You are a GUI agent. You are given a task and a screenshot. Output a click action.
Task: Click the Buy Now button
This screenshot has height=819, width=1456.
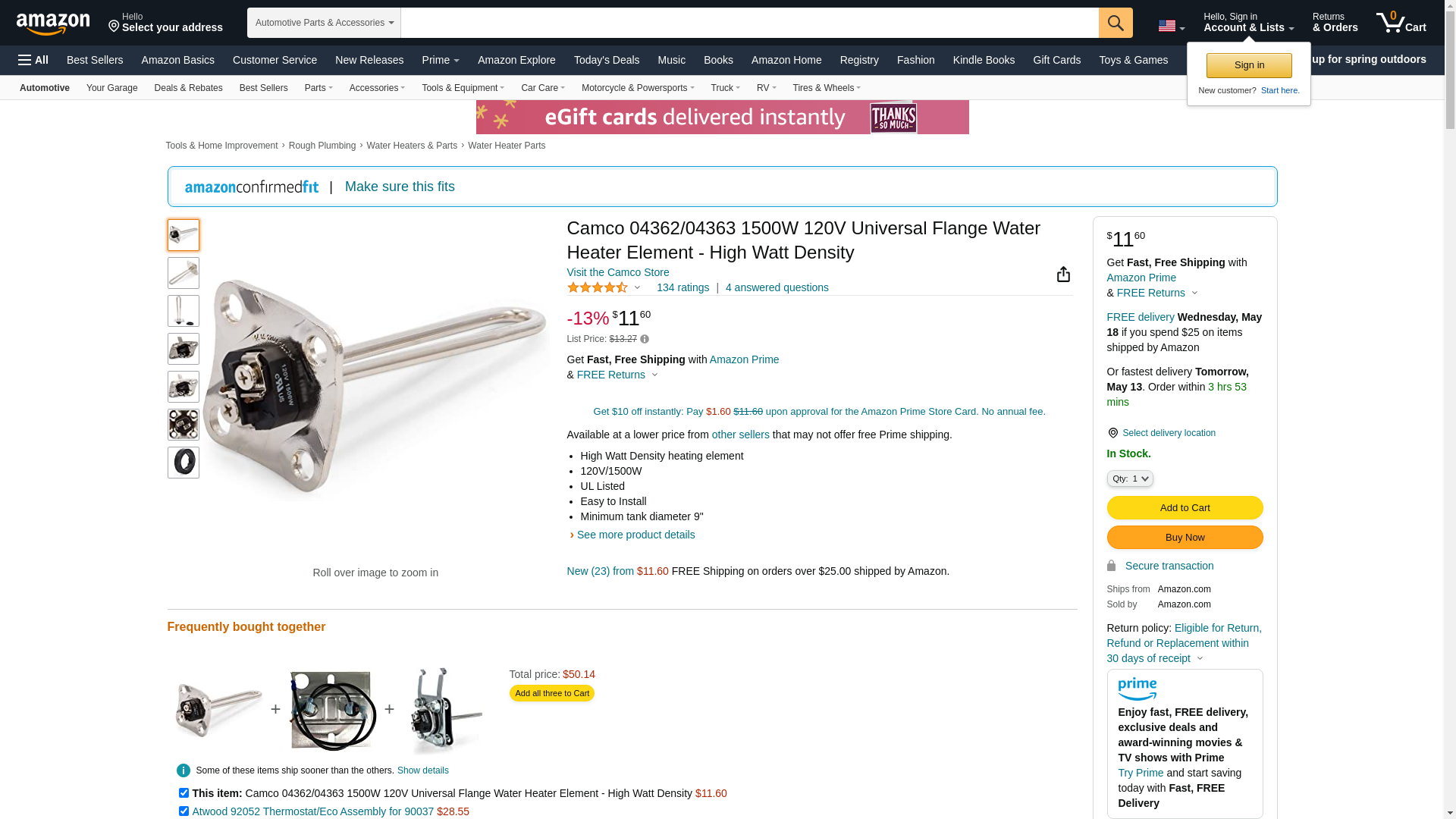(x=1185, y=538)
